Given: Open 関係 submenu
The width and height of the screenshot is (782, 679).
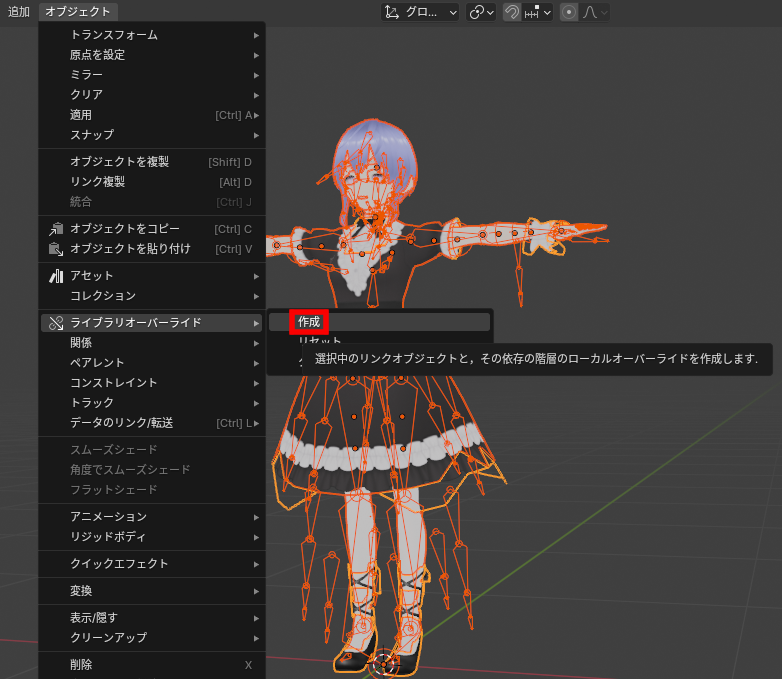Looking at the screenshot, I should tap(152, 343).
